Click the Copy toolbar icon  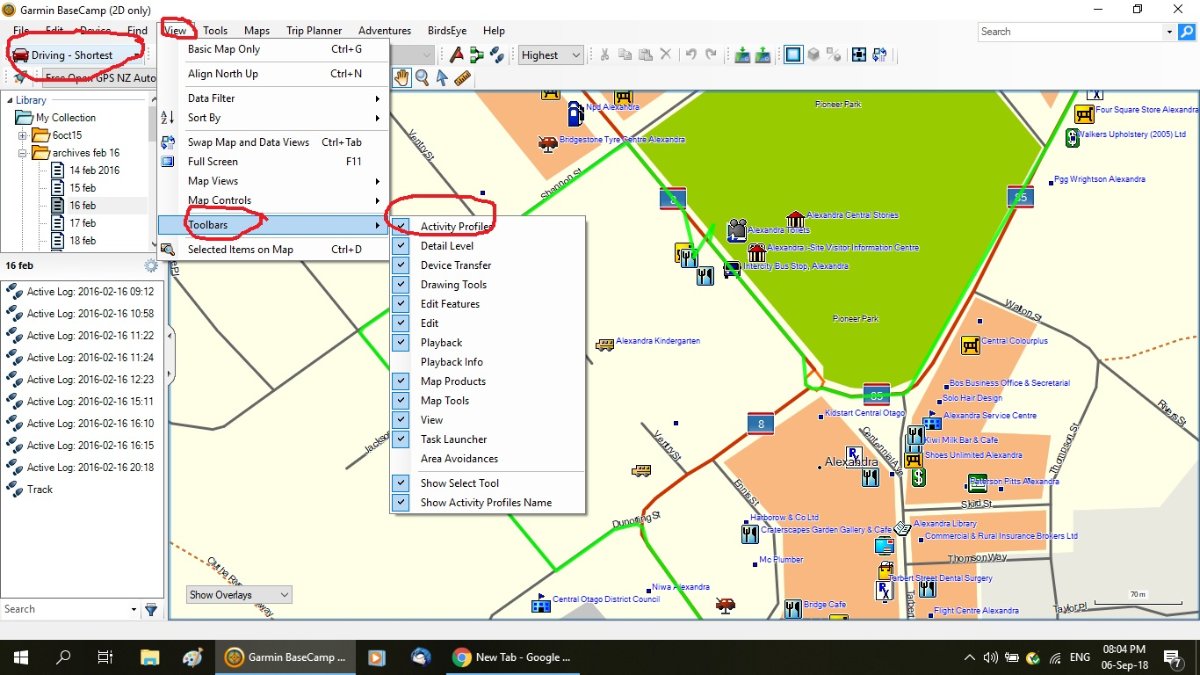coord(625,55)
